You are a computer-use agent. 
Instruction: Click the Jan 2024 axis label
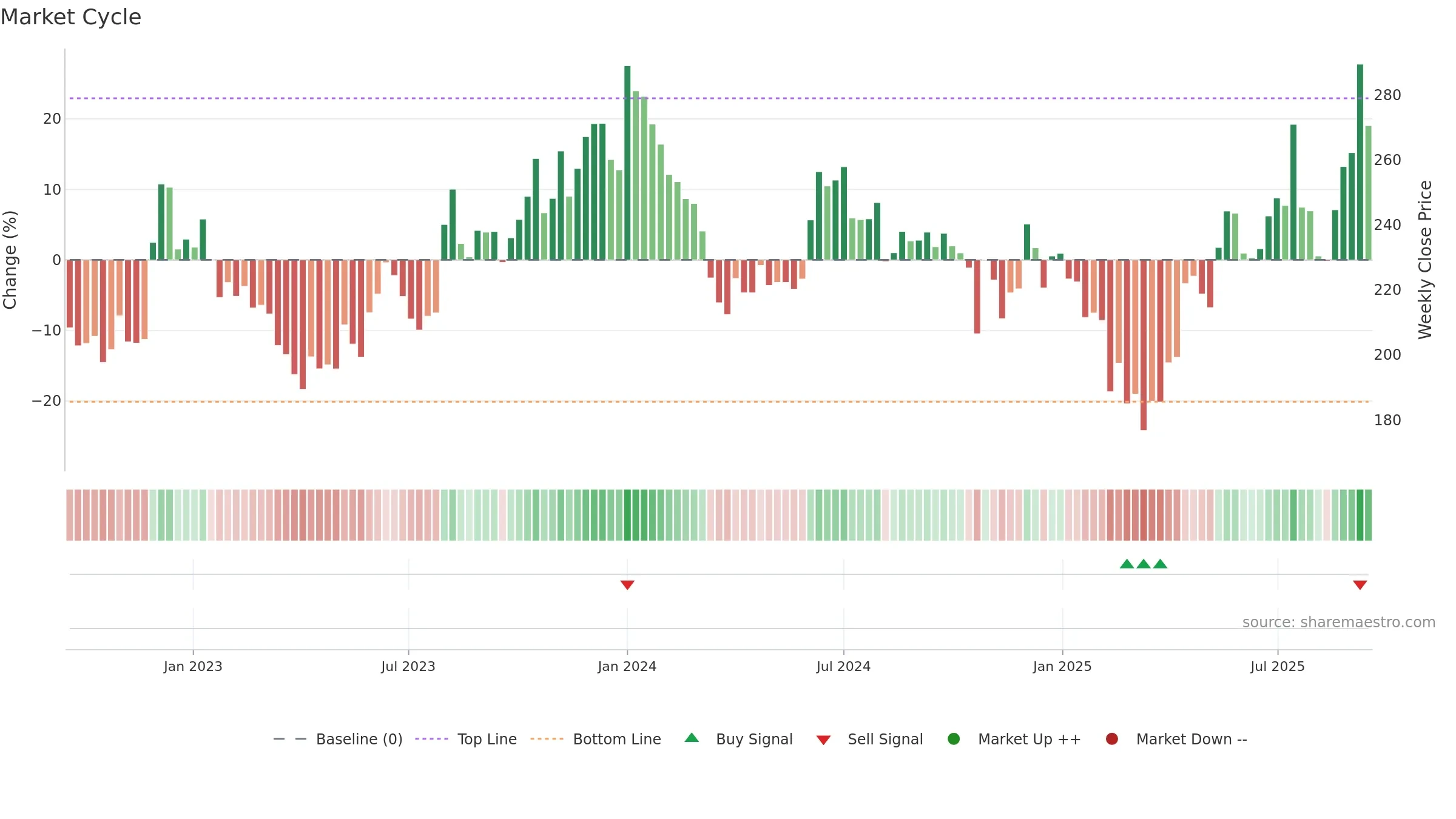(x=627, y=666)
